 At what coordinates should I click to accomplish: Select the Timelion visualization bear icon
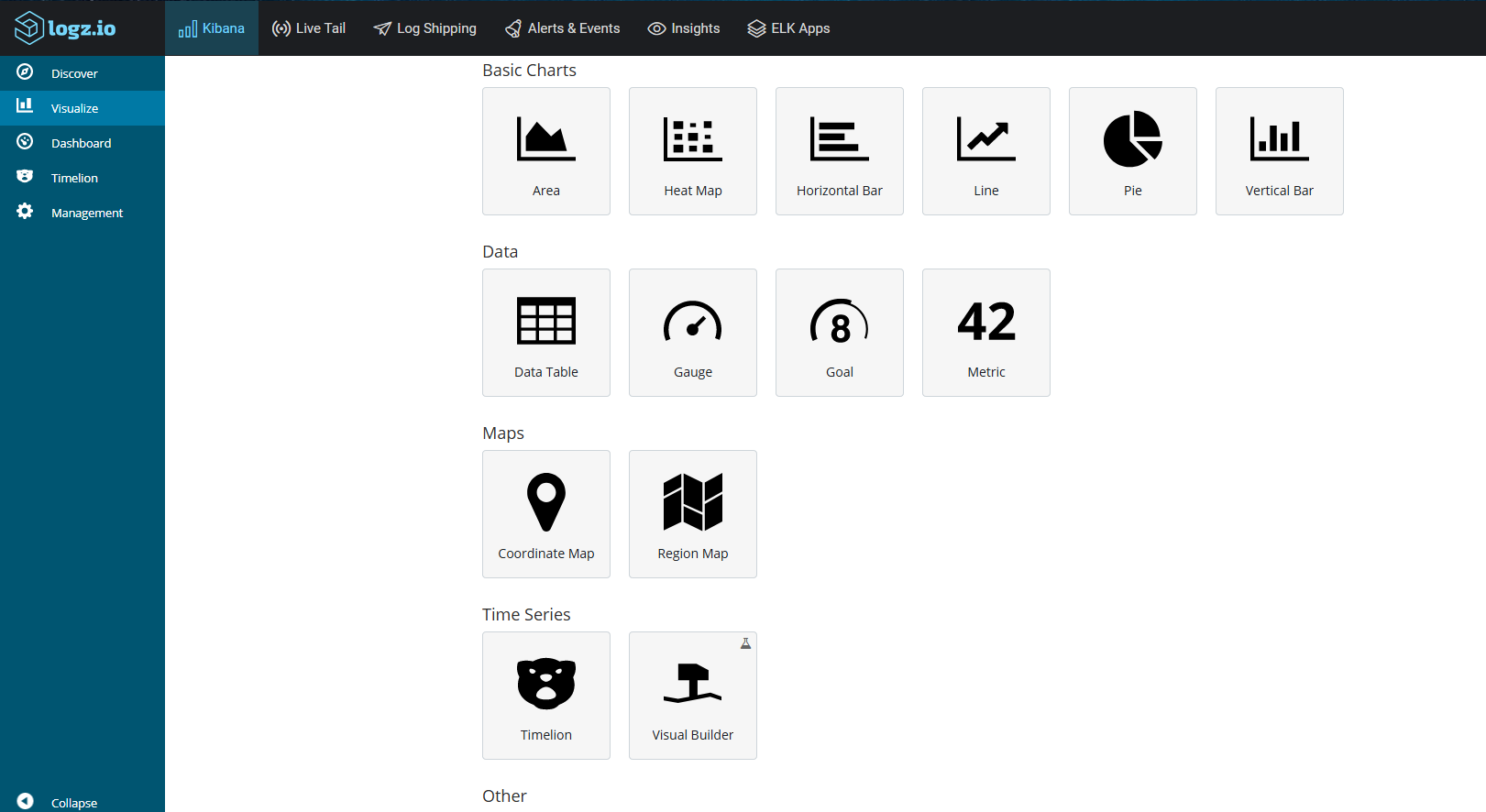click(546, 684)
